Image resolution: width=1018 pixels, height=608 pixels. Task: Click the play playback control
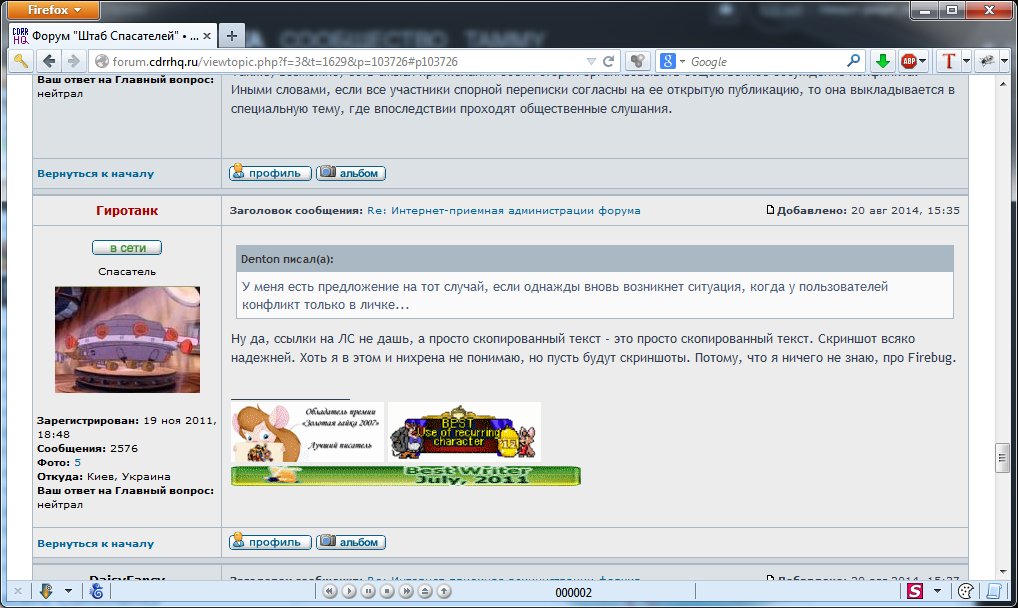point(349,591)
